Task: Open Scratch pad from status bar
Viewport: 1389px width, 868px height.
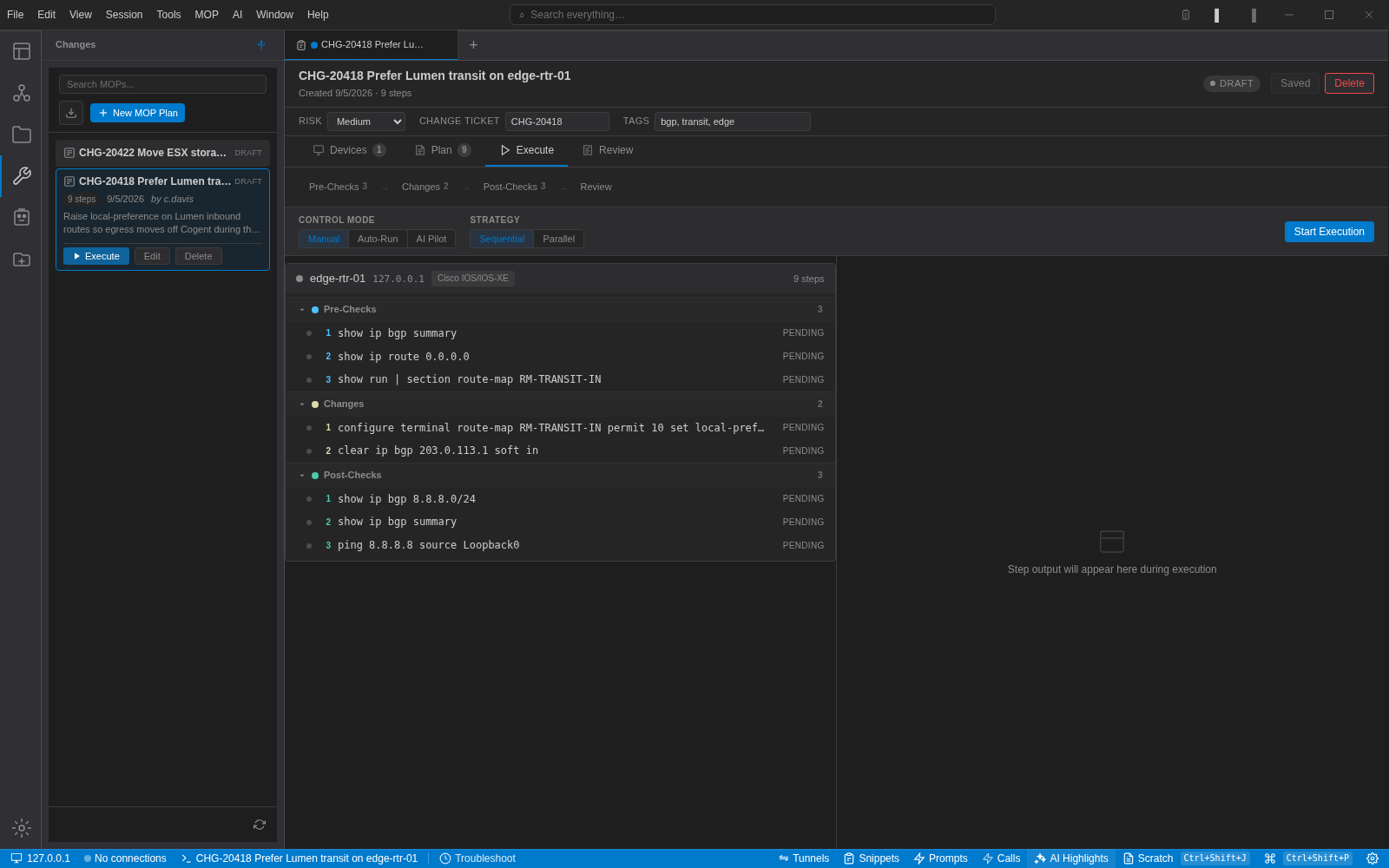Action: (1148, 858)
